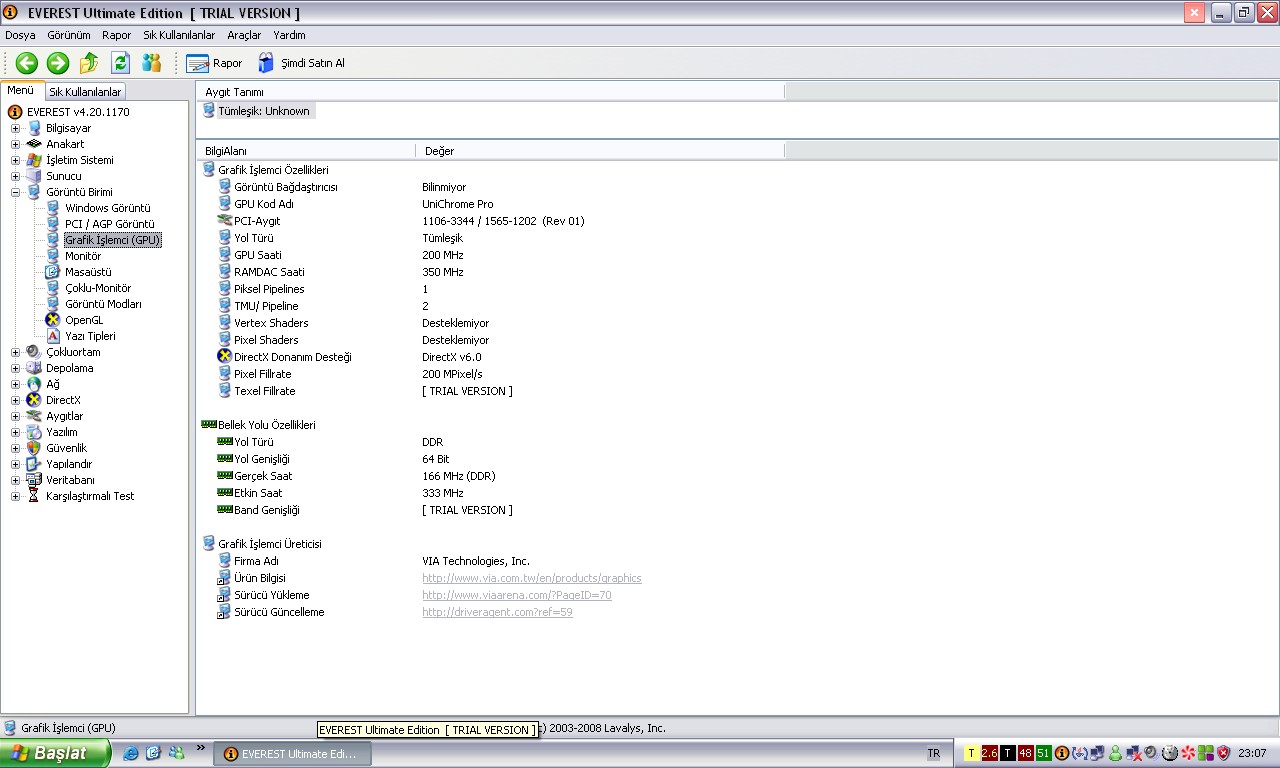Click the EVEREST Ultimate Edi... taskbar button
Image resolution: width=1280 pixels, height=768 pixels.
(x=292, y=754)
